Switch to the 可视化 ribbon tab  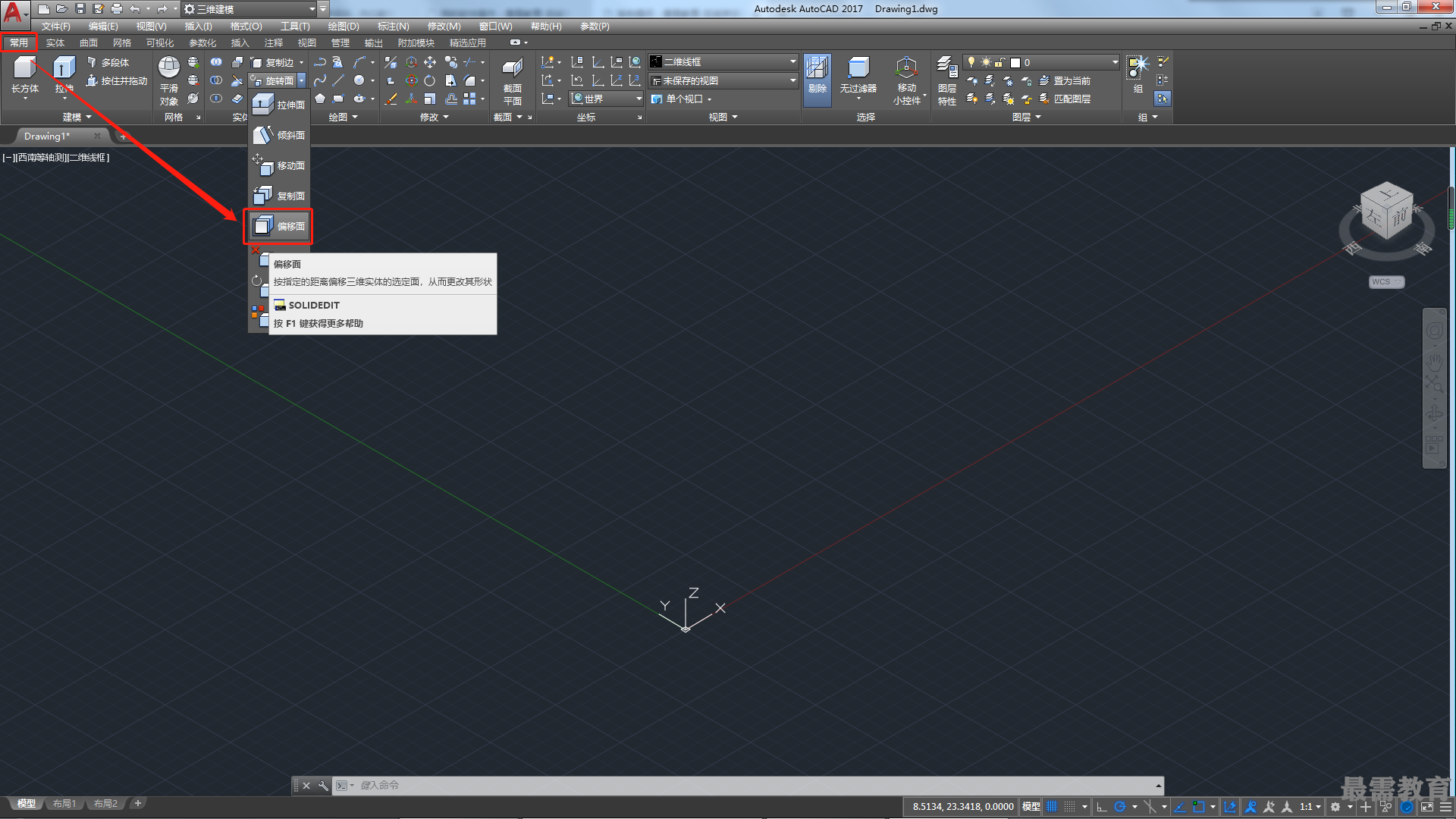click(x=160, y=42)
